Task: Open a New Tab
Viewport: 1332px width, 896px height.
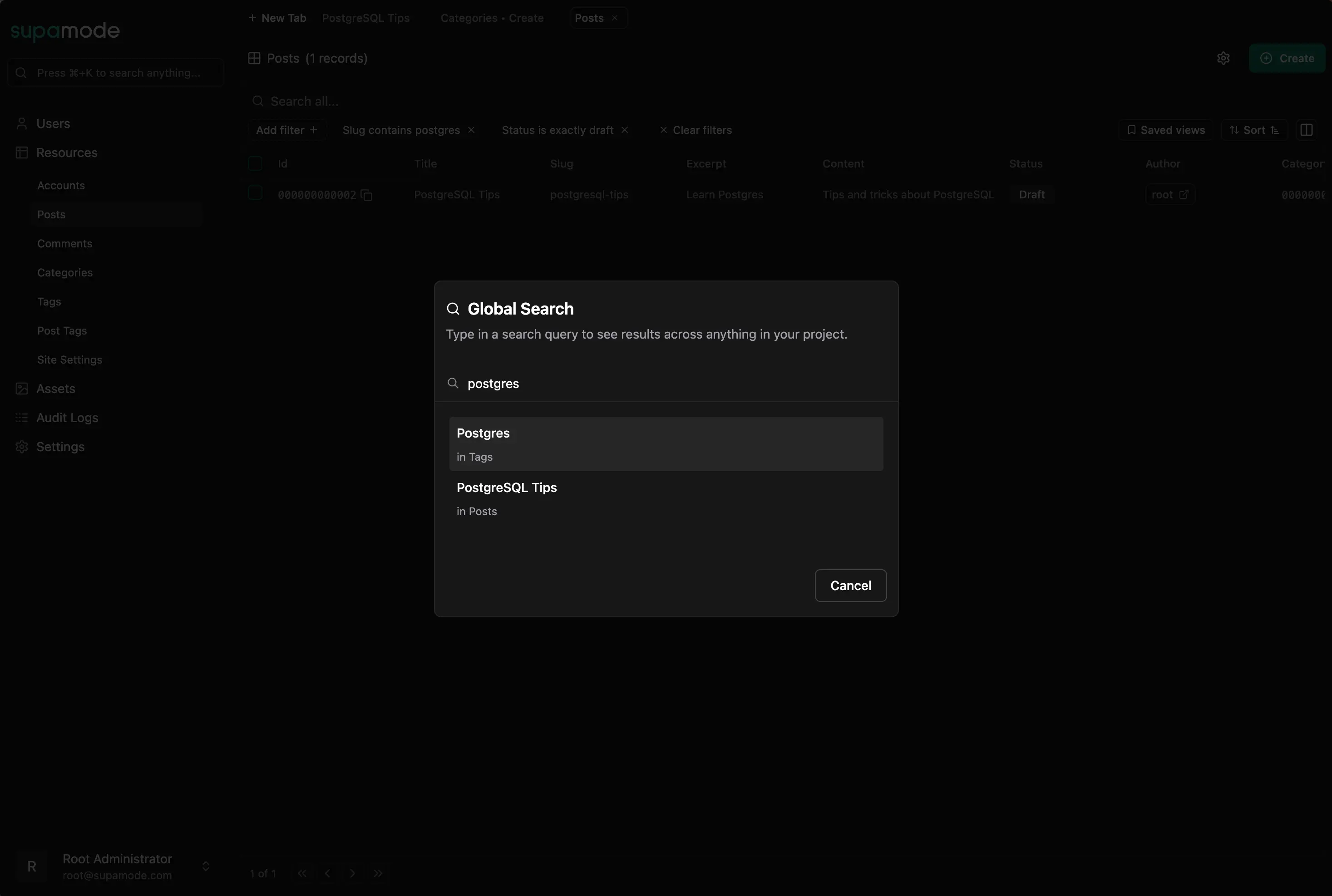Action: pos(276,18)
